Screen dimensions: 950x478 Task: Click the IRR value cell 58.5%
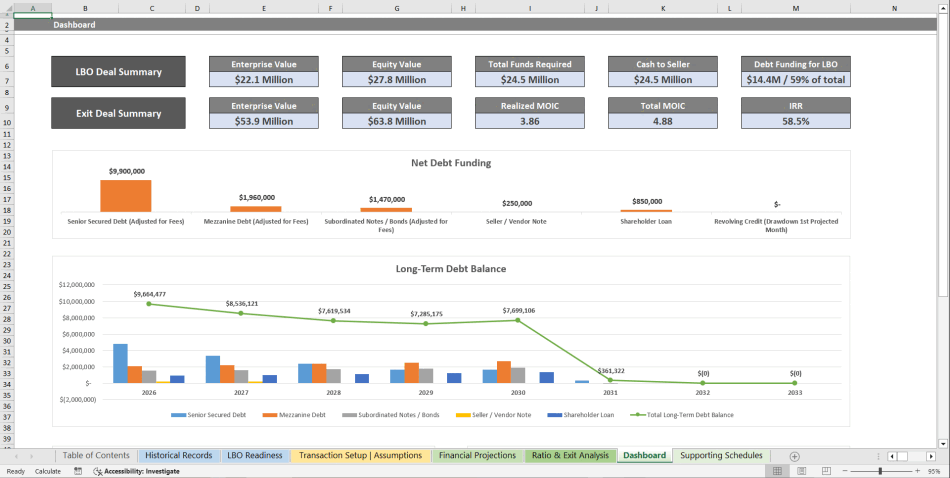795,121
